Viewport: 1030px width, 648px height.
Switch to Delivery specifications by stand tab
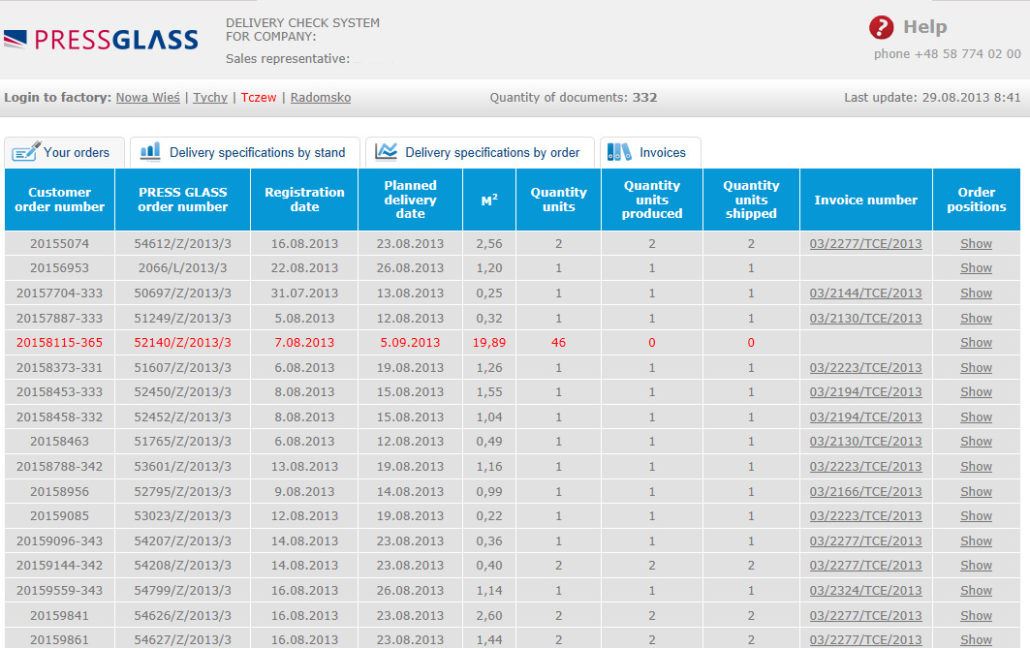[245, 152]
